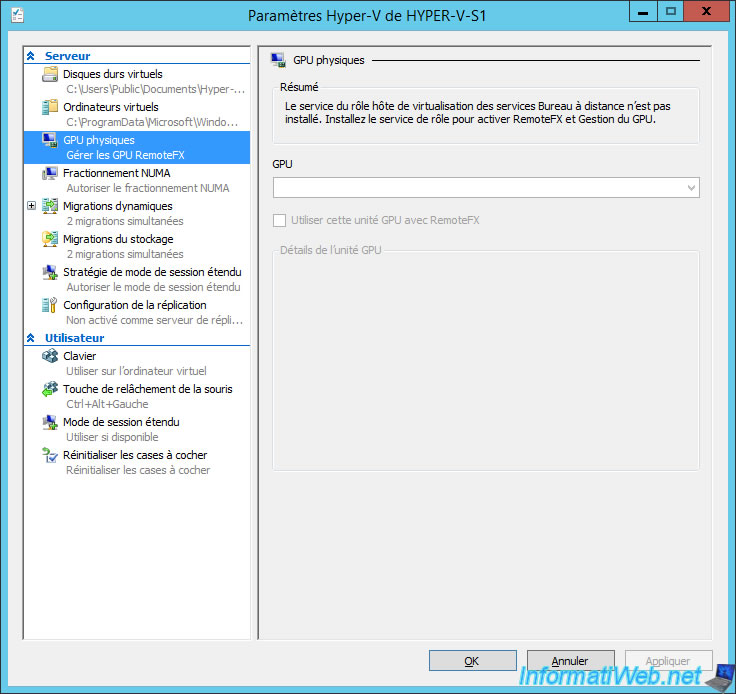Screen dimensions: 736x694
Task: Click the Réinitialiser les cases à cocher icon
Action: click(x=50, y=455)
